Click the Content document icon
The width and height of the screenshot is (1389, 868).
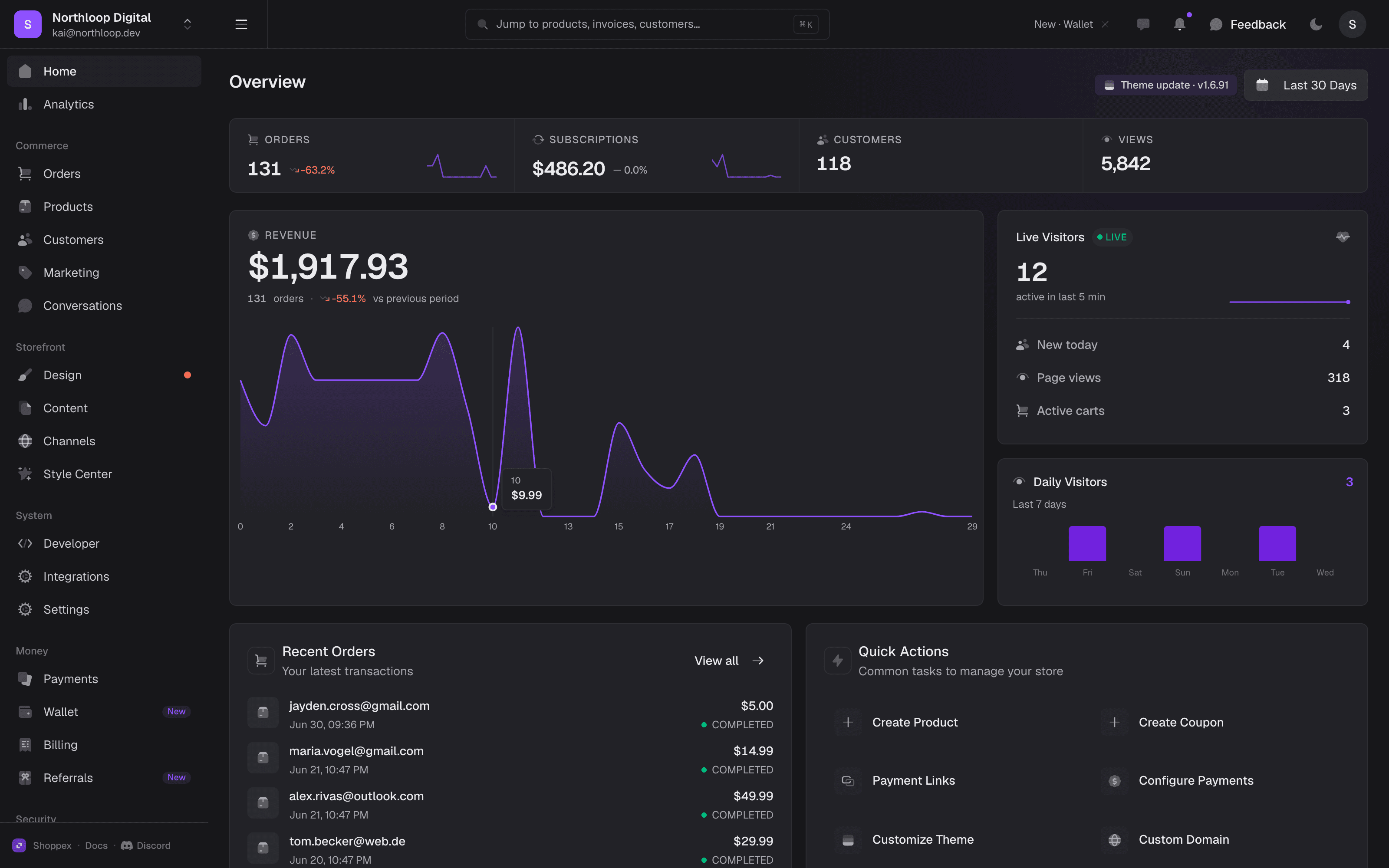point(25,408)
